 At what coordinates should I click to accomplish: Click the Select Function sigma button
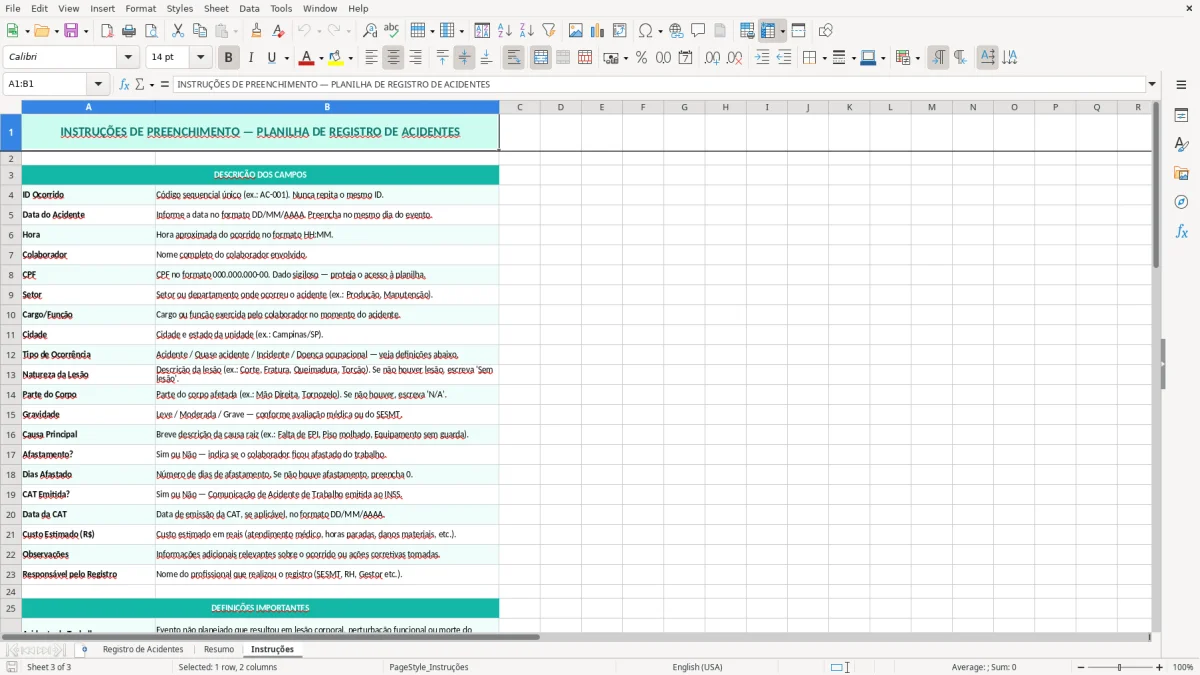click(140, 84)
